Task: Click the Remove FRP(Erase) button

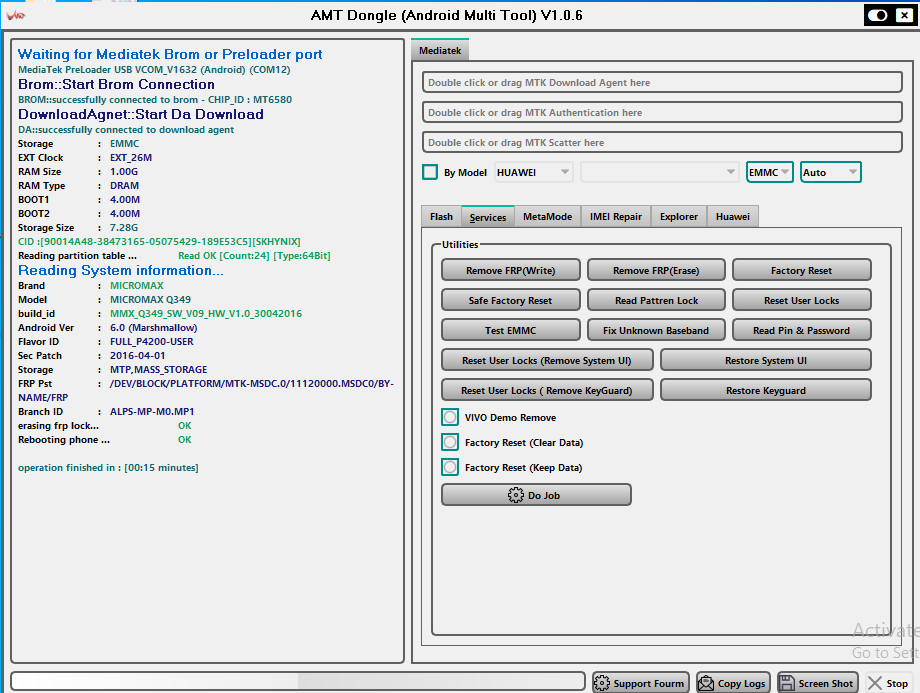Action: 656,271
